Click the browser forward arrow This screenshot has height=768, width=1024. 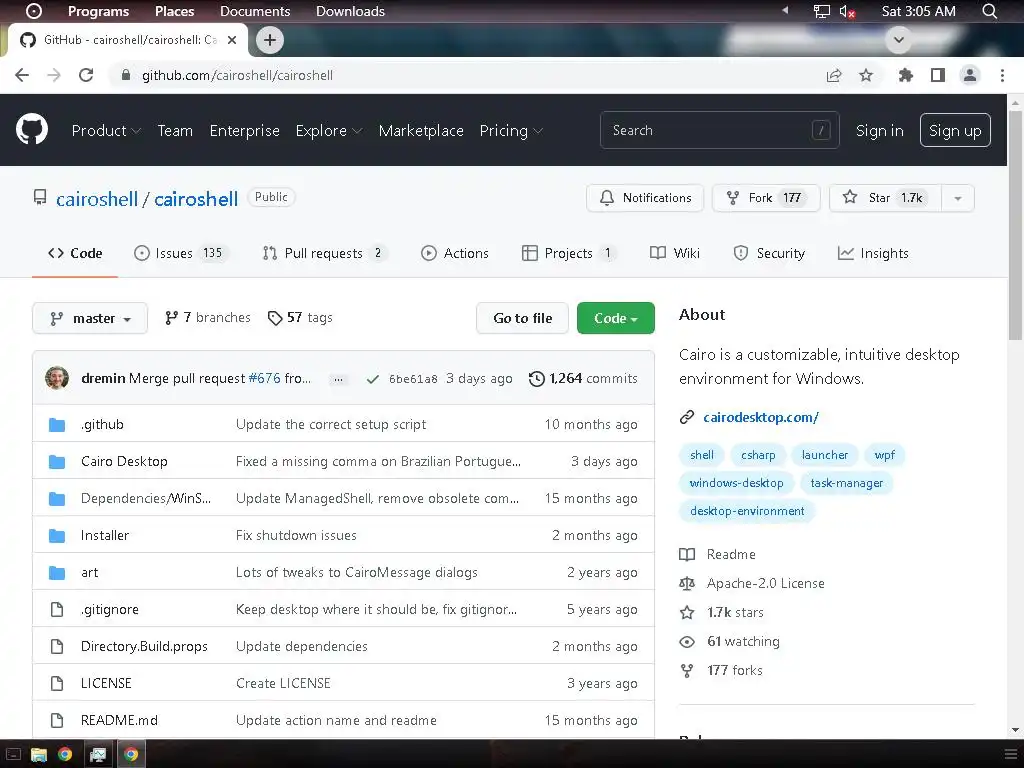pyautogui.click(x=54, y=75)
